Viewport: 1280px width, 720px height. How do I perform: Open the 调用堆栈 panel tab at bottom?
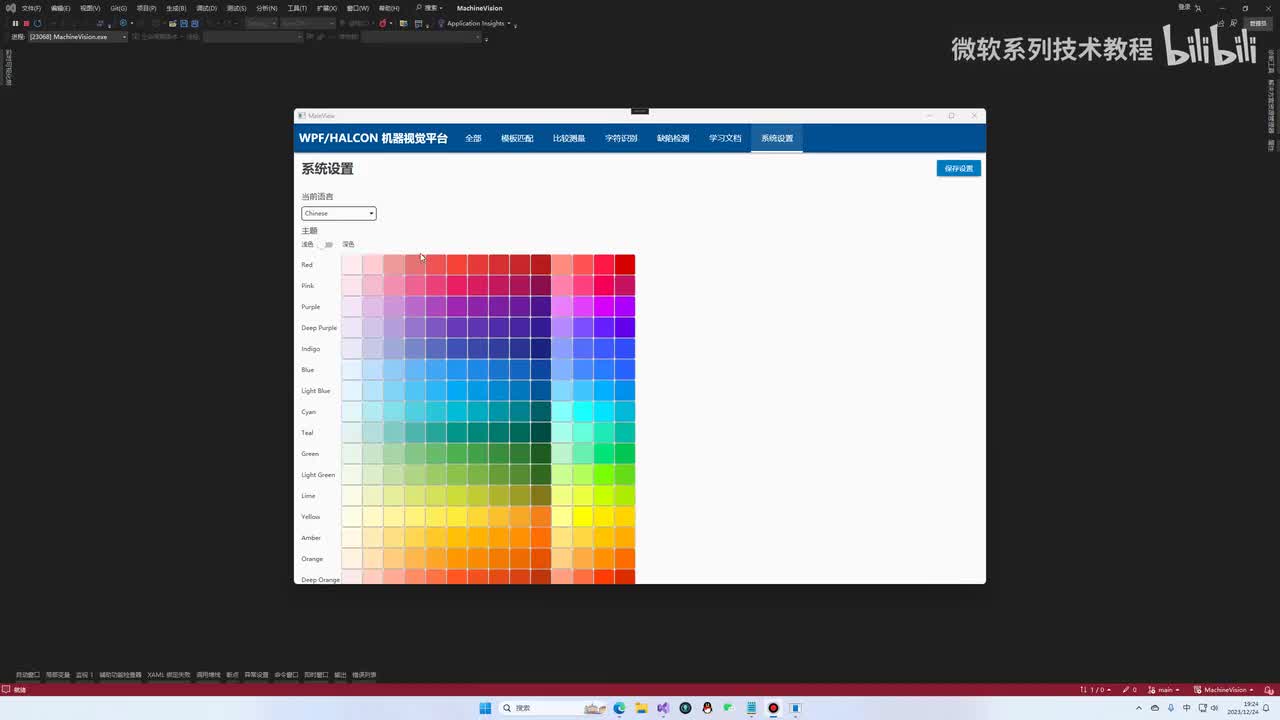click(208, 675)
